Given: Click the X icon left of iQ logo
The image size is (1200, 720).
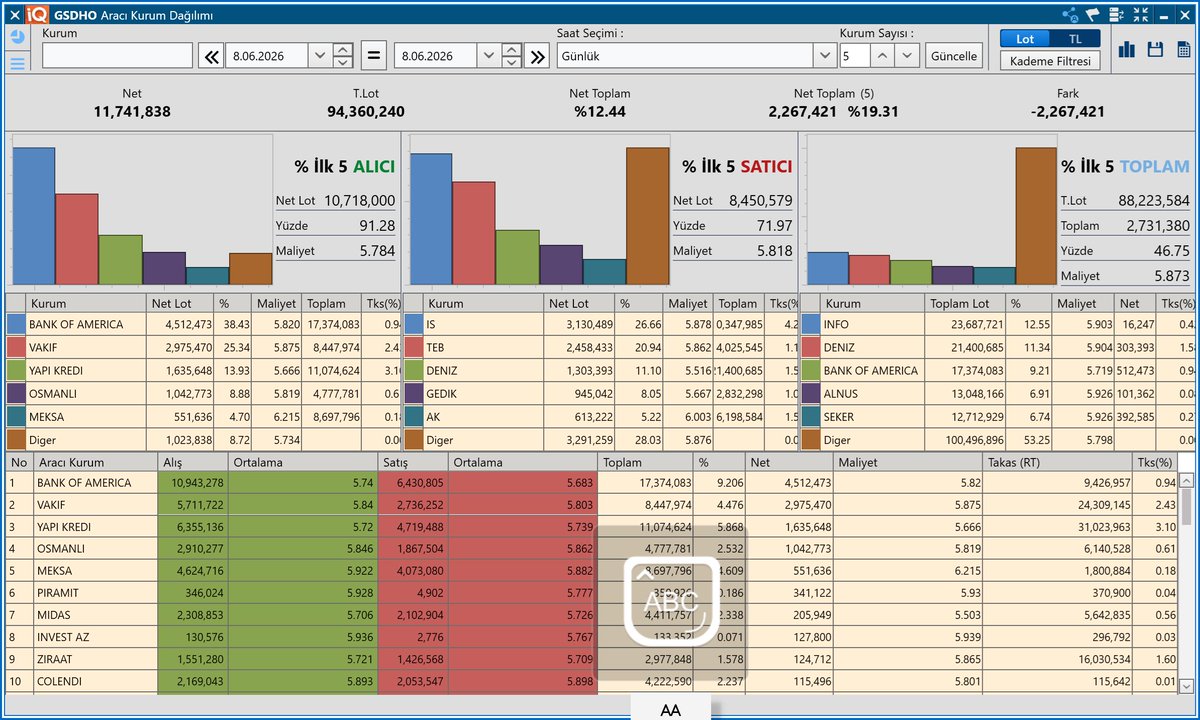Looking at the screenshot, I should [14, 15].
